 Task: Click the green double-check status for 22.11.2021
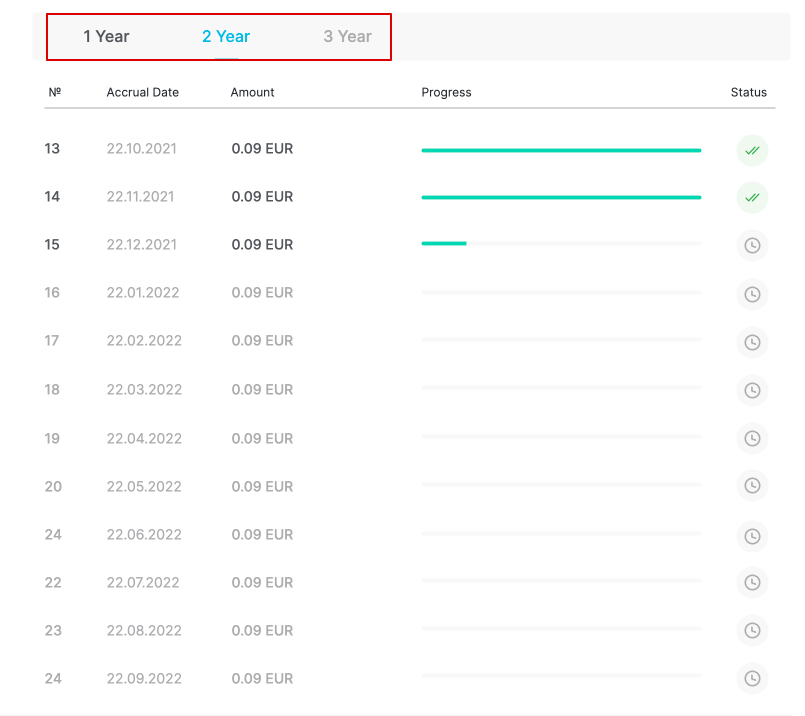click(752, 198)
